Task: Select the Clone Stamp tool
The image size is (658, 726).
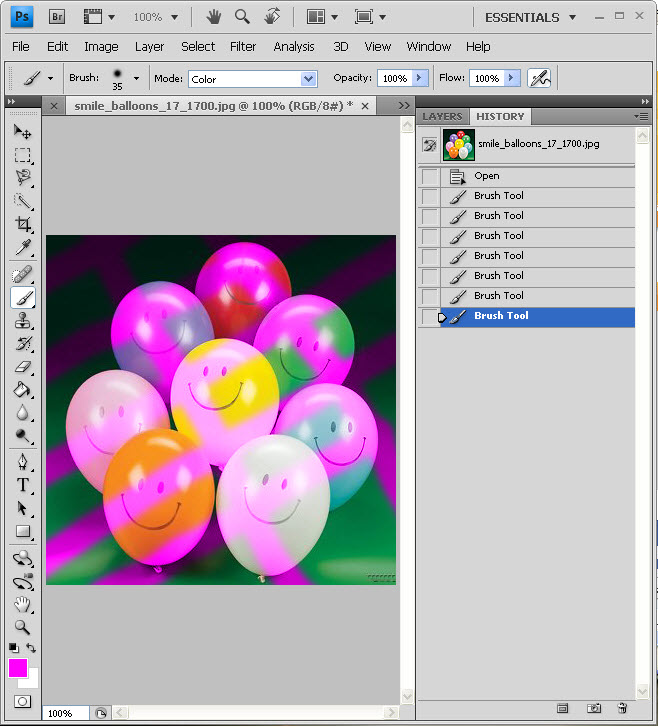Action: [x=22, y=321]
